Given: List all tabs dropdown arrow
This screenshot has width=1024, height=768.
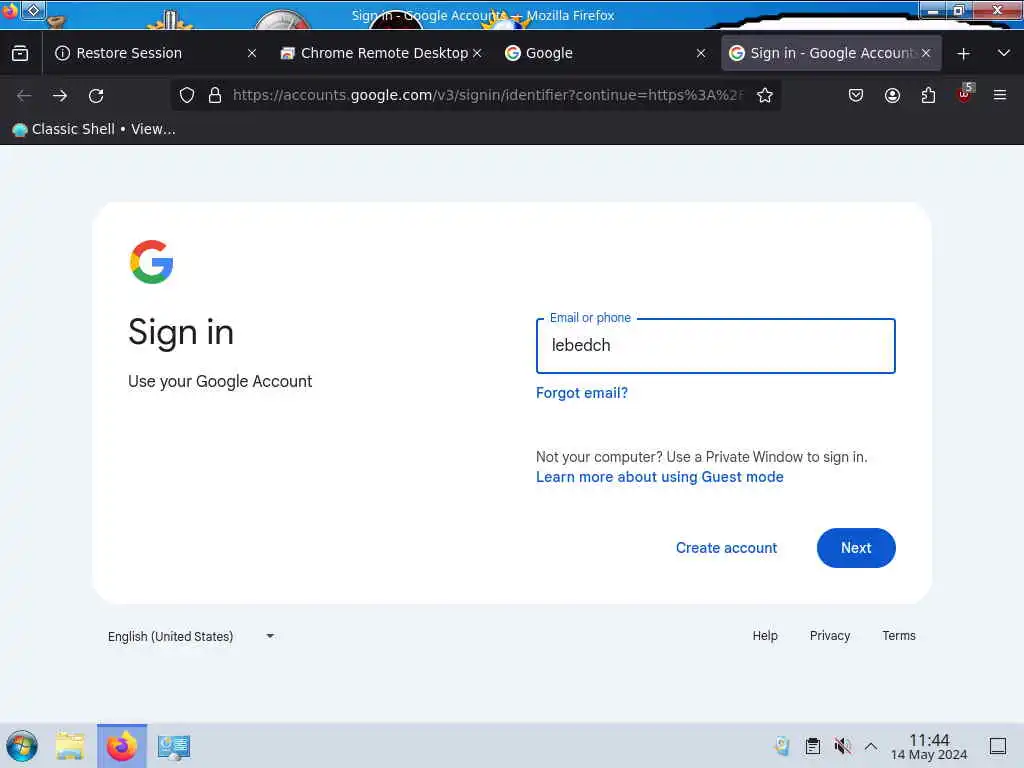Looking at the screenshot, I should tap(1004, 54).
